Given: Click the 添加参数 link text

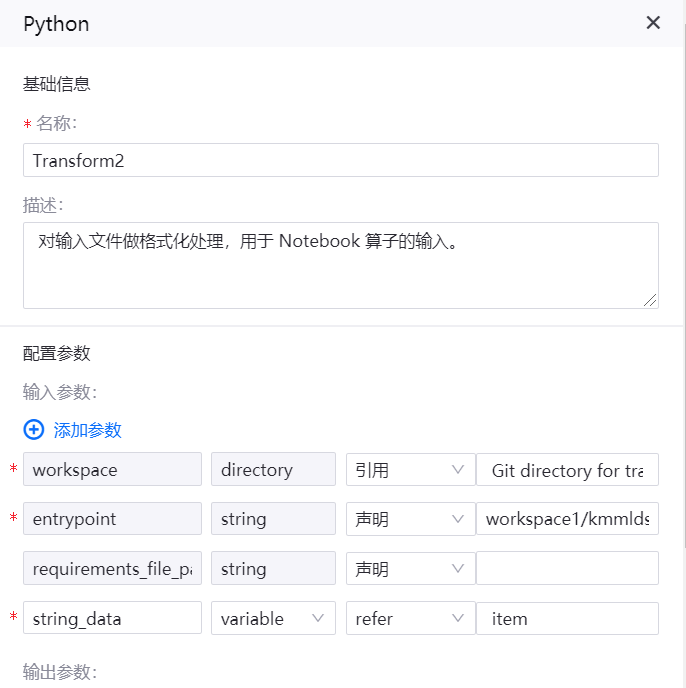Looking at the screenshot, I should coord(88,430).
